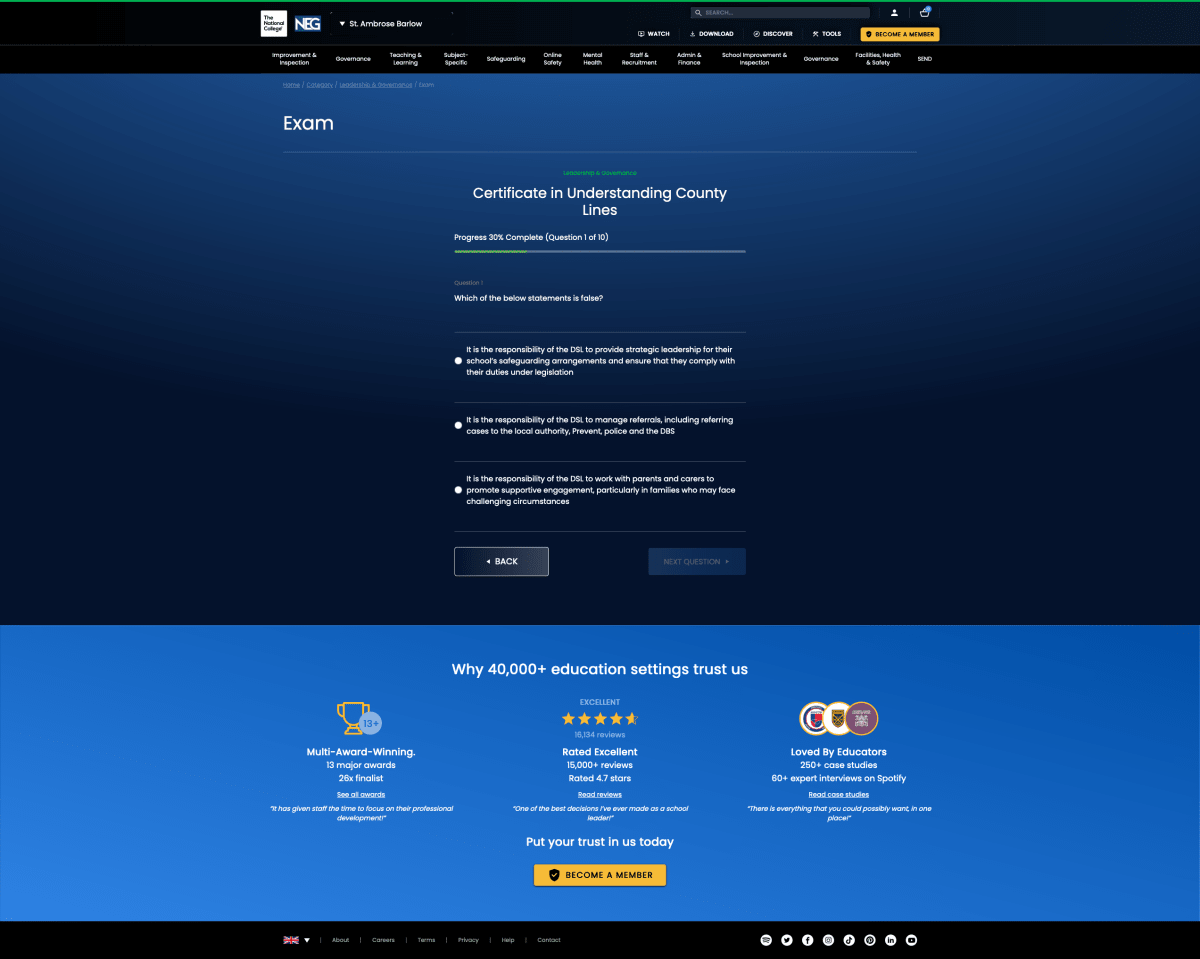Image resolution: width=1200 pixels, height=959 pixels.
Task: Open the Watch menu
Action: click(x=653, y=34)
